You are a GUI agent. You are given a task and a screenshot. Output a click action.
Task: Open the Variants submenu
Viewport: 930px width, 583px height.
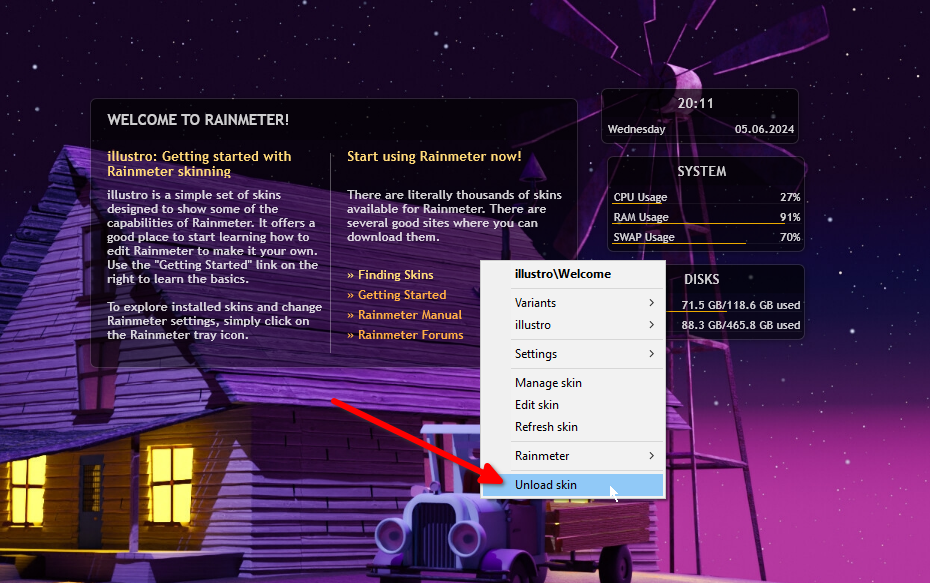573,302
